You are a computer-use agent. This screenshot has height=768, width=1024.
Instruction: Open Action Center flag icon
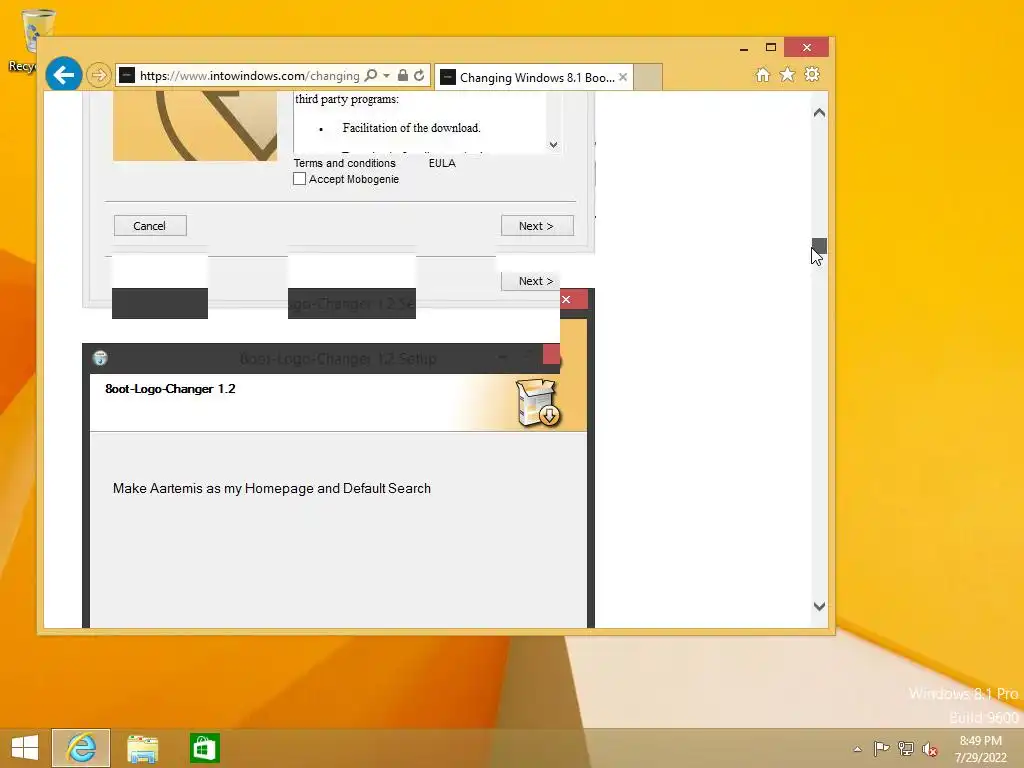click(881, 748)
